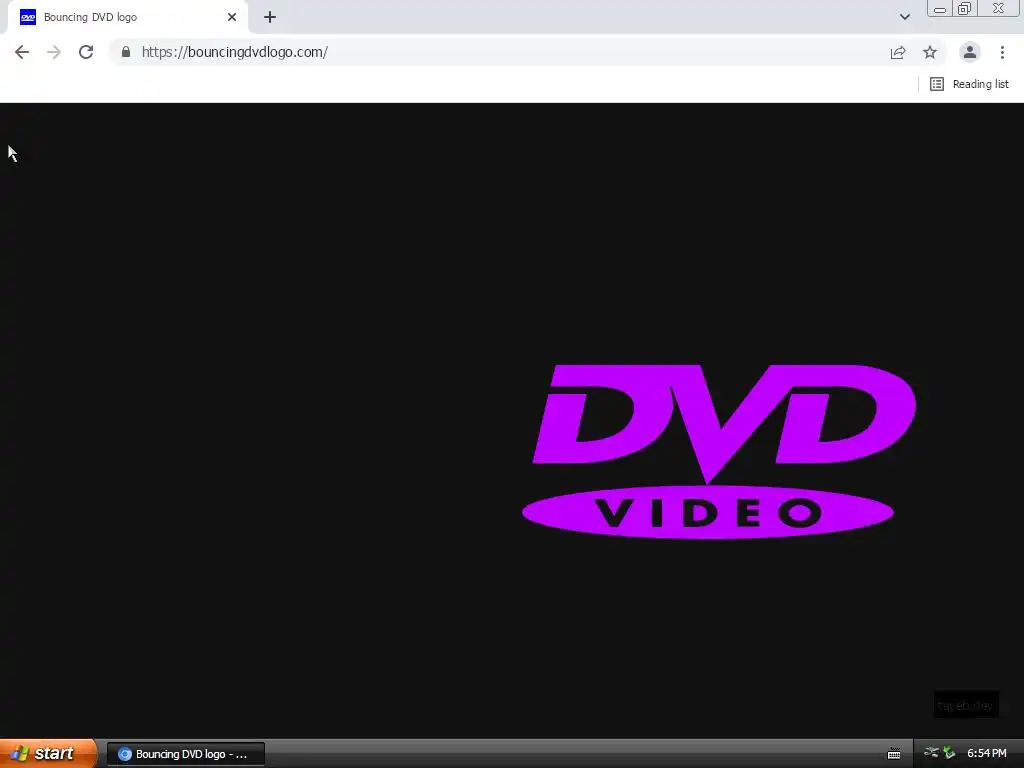Restore down the Chrome window
The image size is (1024, 768).
[964, 9]
